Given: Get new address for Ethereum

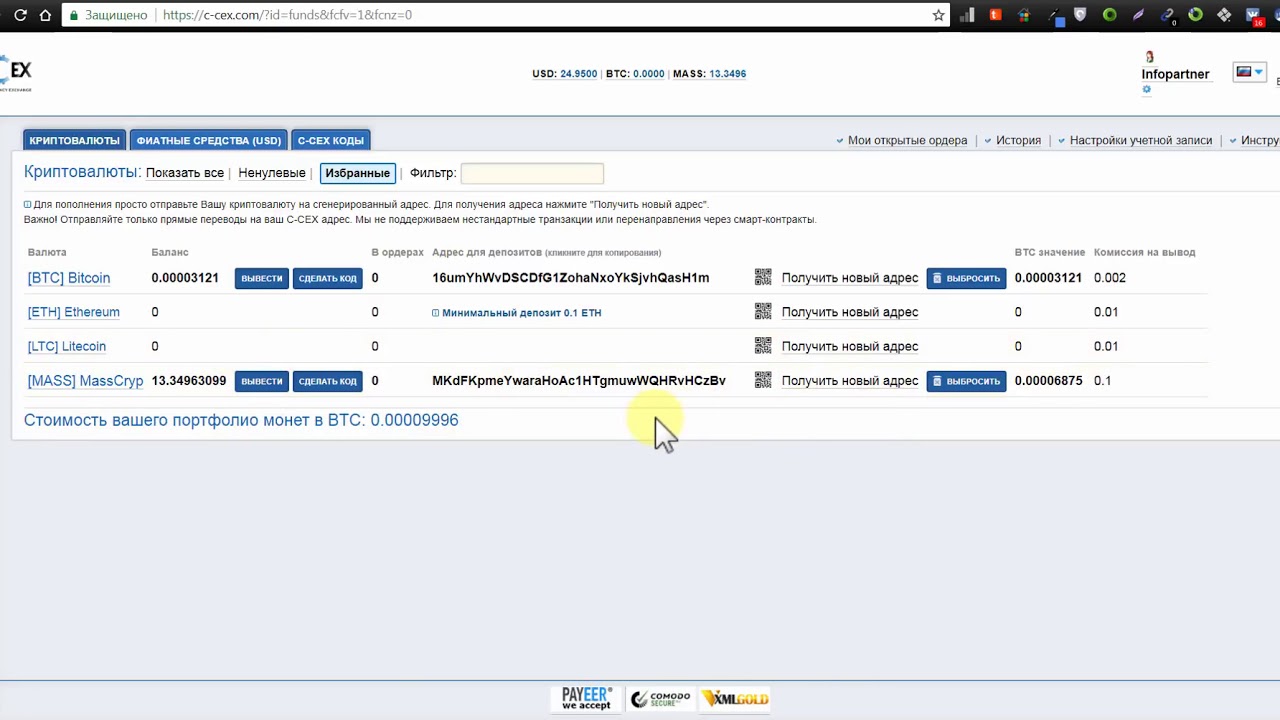Looking at the screenshot, I should [x=850, y=312].
